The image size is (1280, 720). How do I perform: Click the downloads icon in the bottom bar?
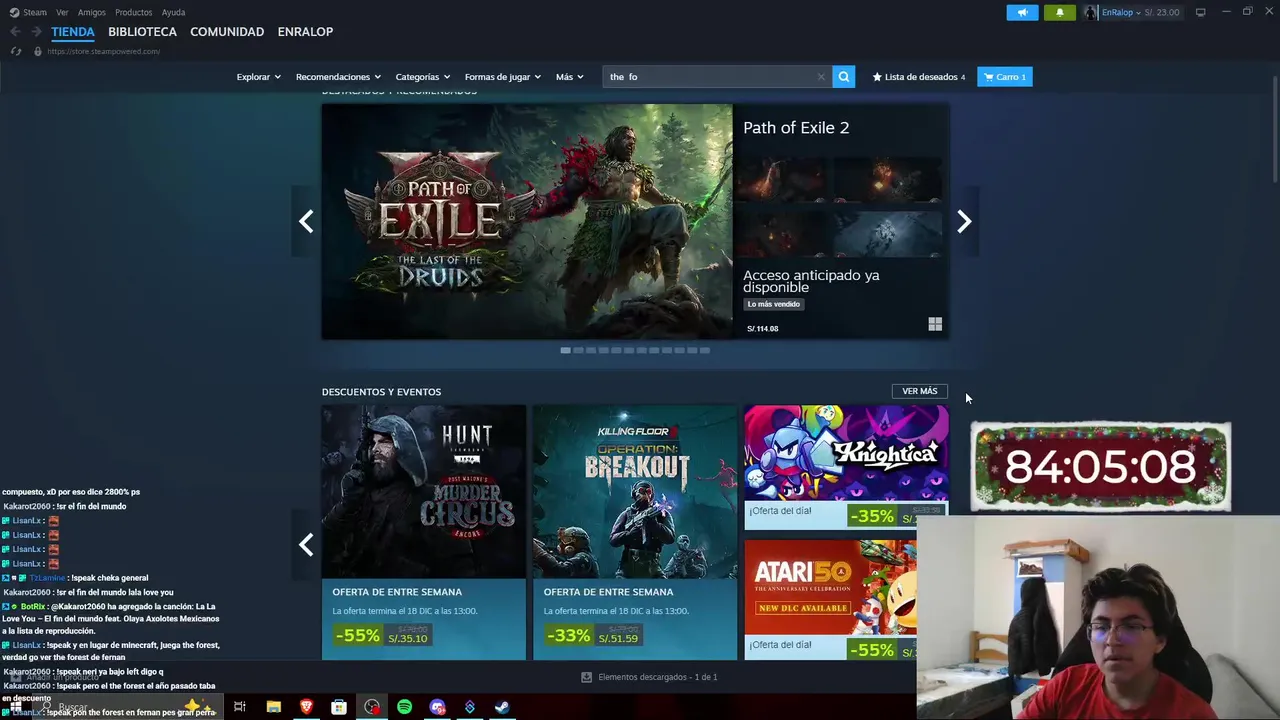point(586,677)
